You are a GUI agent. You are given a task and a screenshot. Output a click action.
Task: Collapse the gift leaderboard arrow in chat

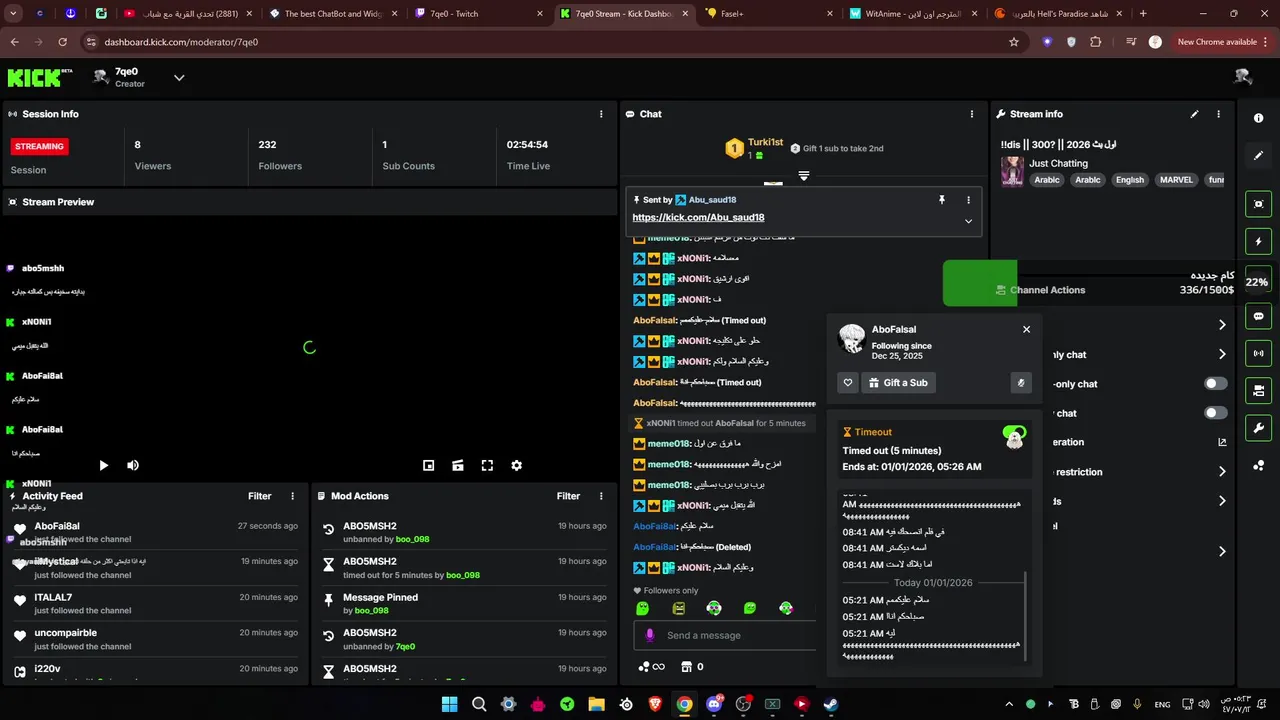pyautogui.click(x=804, y=176)
